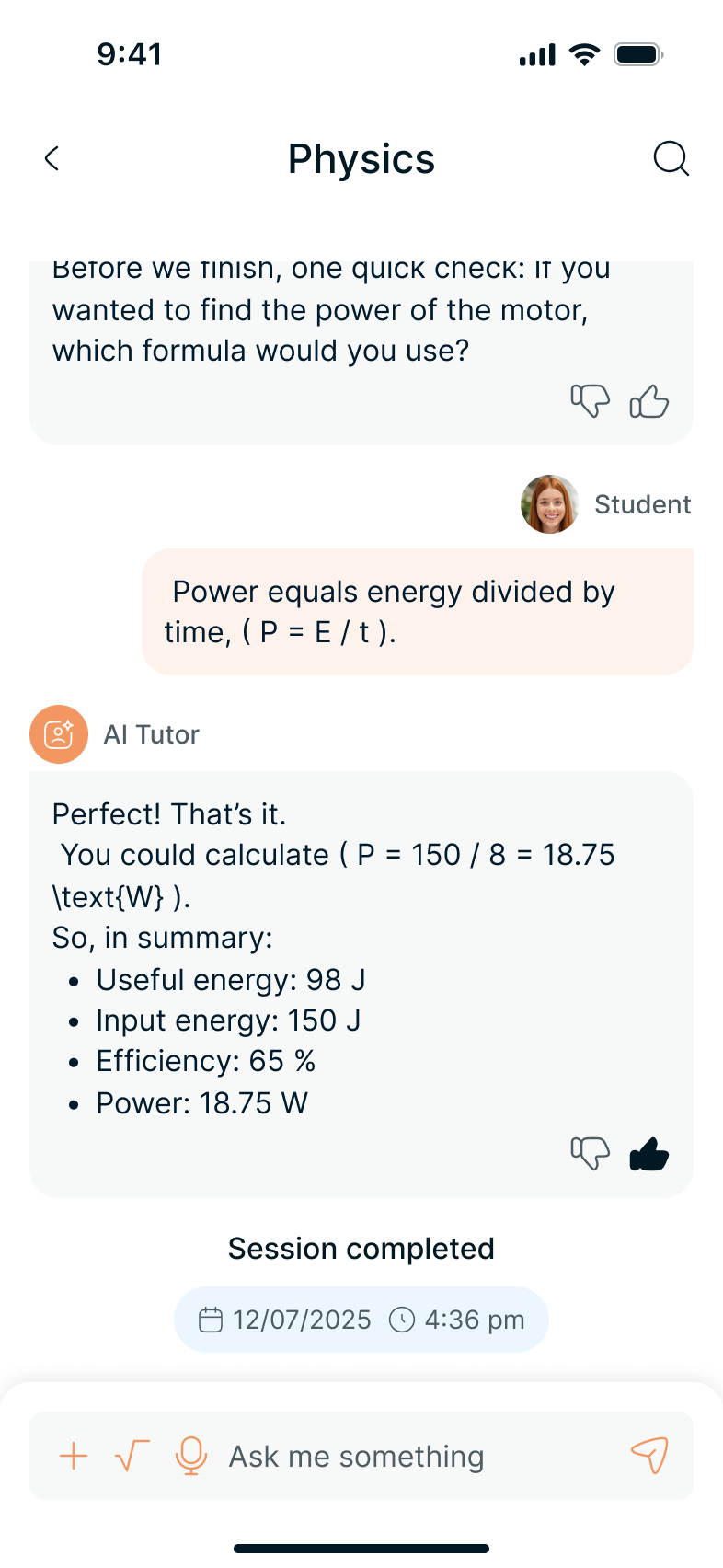Click the Physics title heading
The image size is (723, 1568).
[x=361, y=158]
